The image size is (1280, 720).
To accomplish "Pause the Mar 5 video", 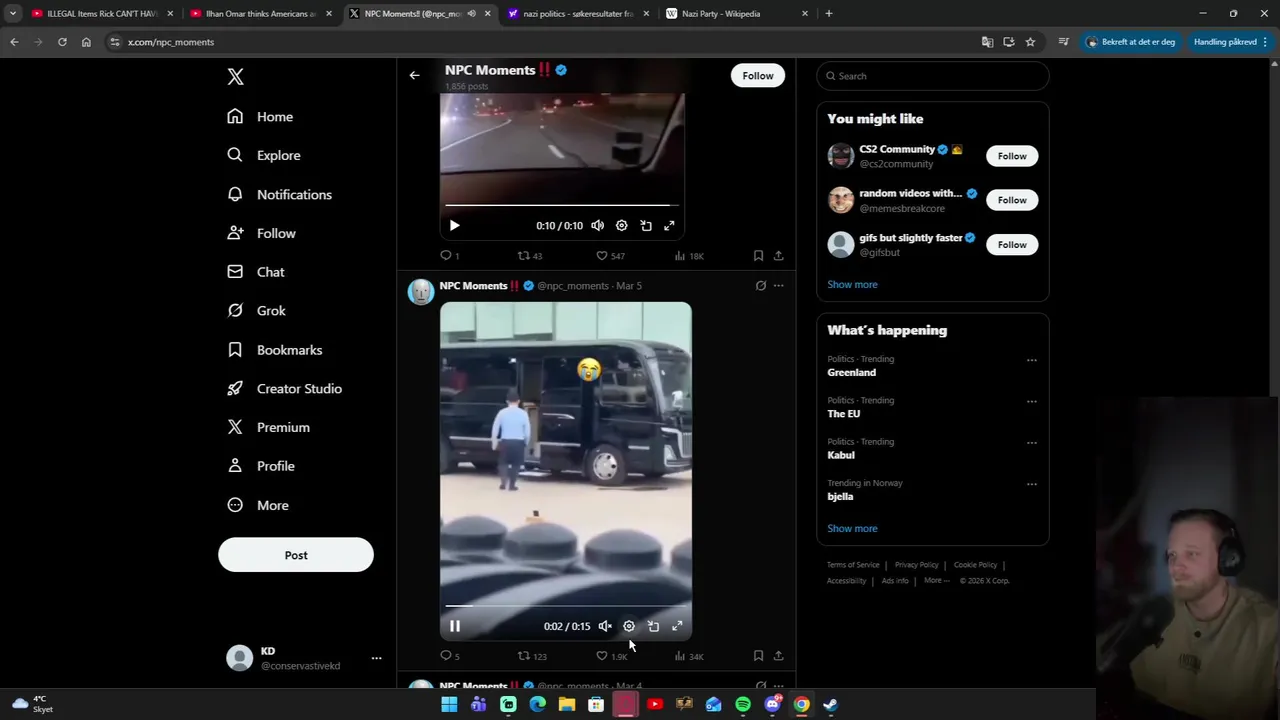I will pyautogui.click(x=454, y=626).
